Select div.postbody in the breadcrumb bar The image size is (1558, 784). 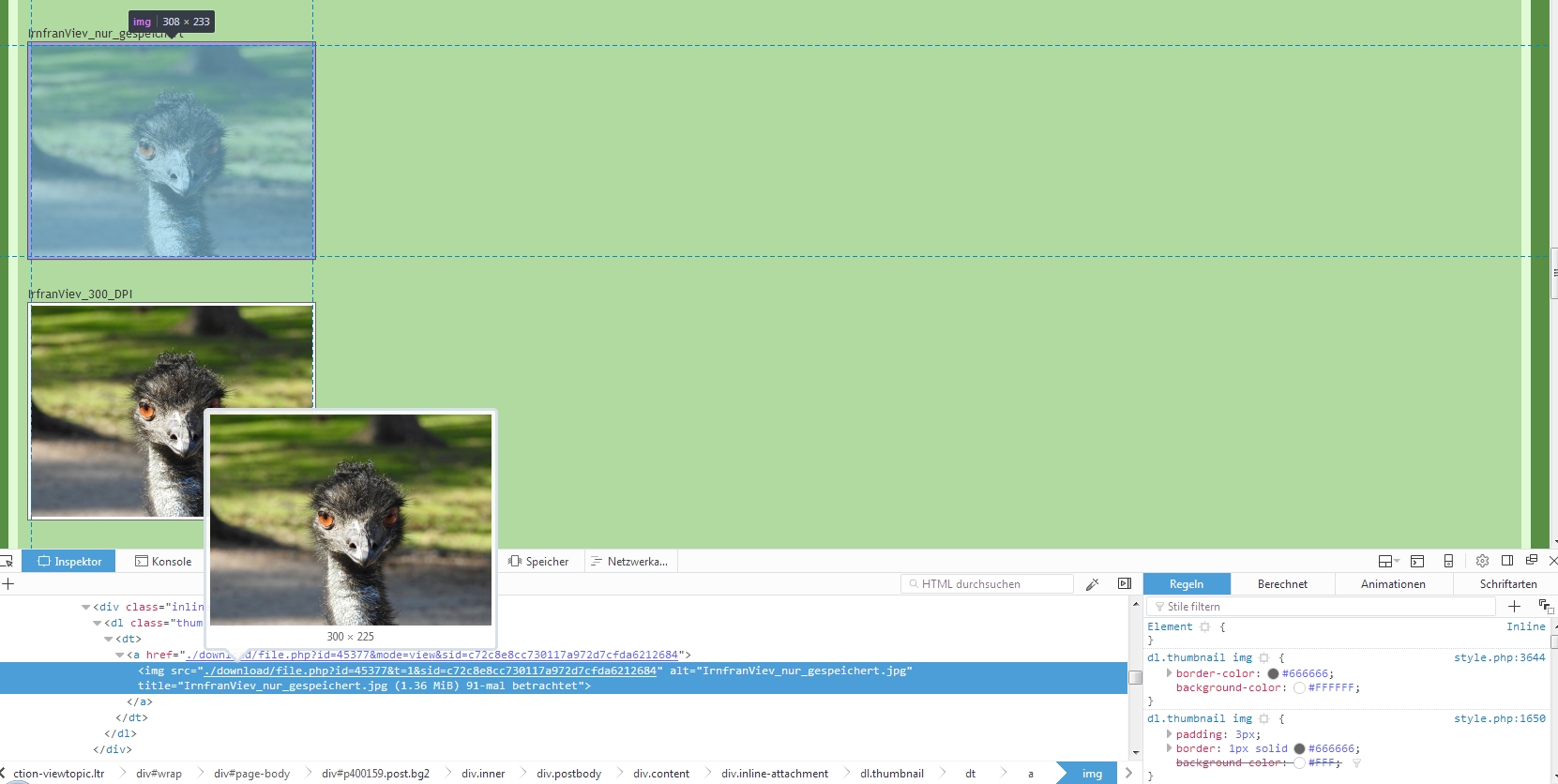tap(568, 774)
